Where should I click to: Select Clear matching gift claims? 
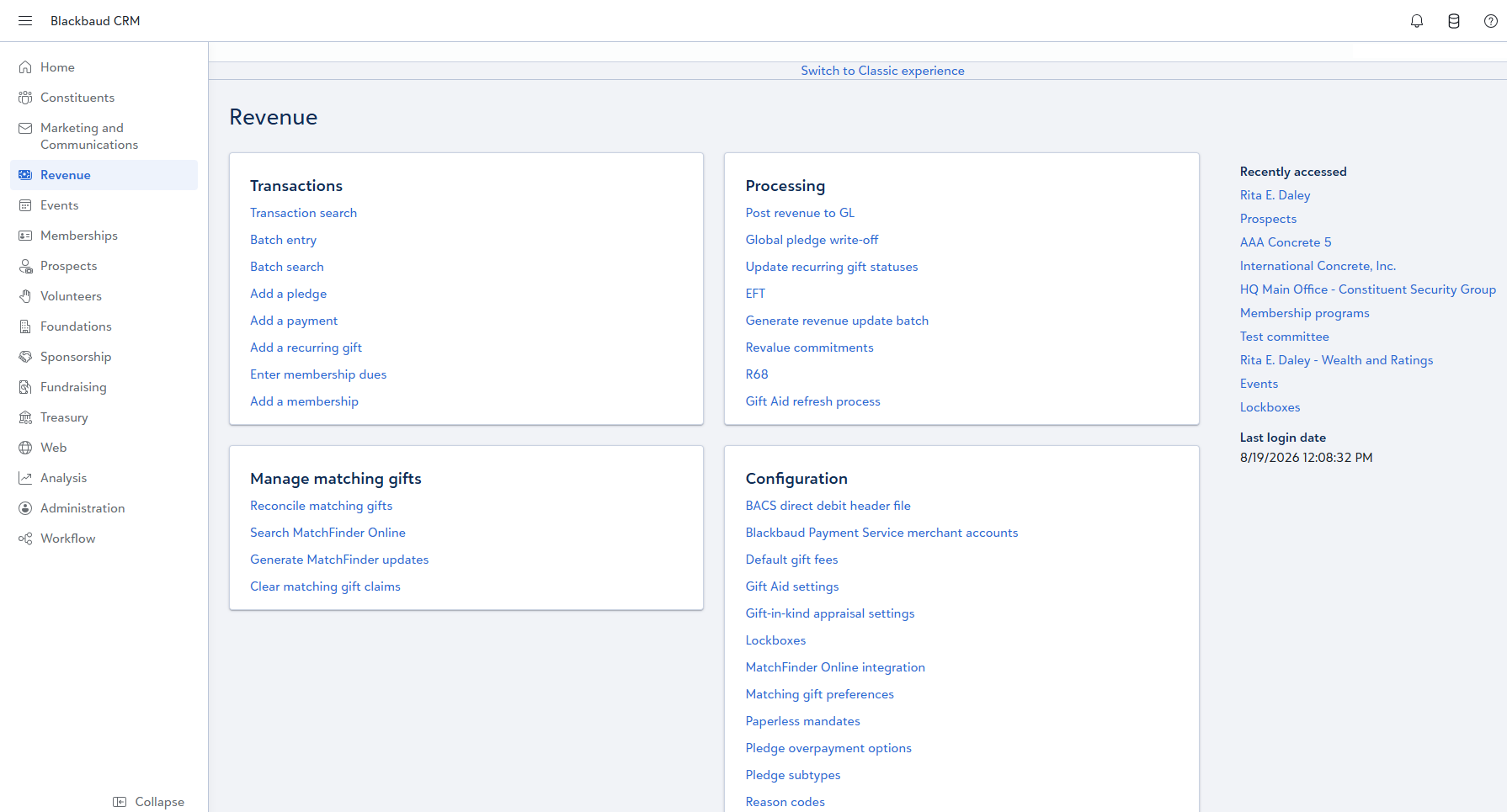pyautogui.click(x=325, y=586)
